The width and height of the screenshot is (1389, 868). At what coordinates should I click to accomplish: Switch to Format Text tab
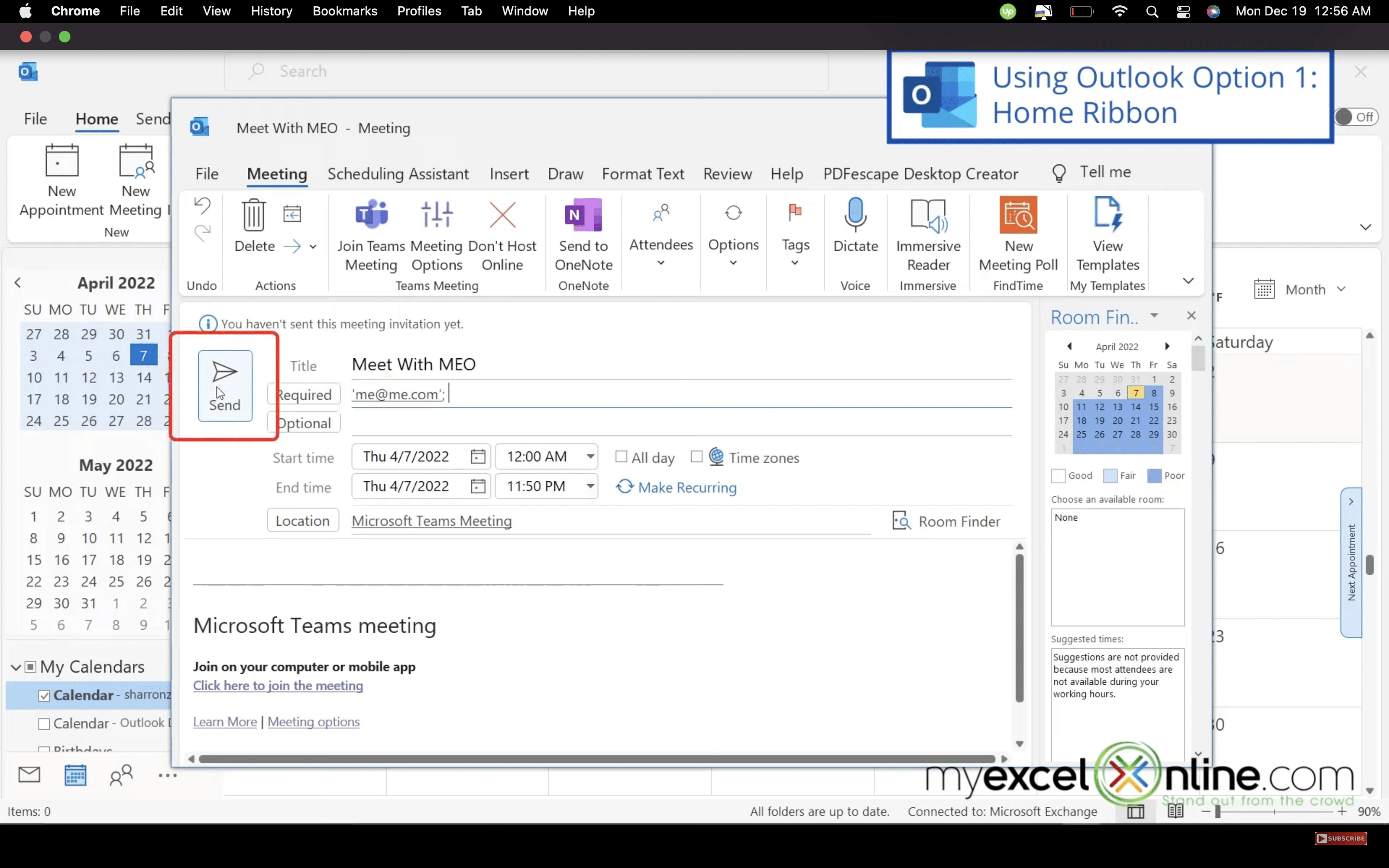click(643, 174)
